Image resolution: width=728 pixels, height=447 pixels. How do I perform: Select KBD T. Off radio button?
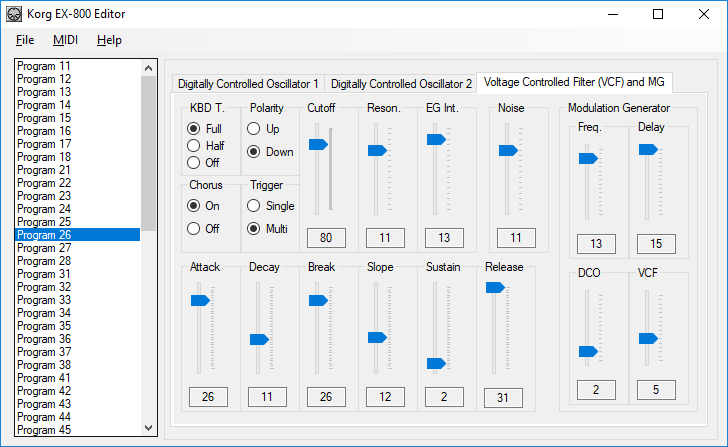pyautogui.click(x=203, y=163)
